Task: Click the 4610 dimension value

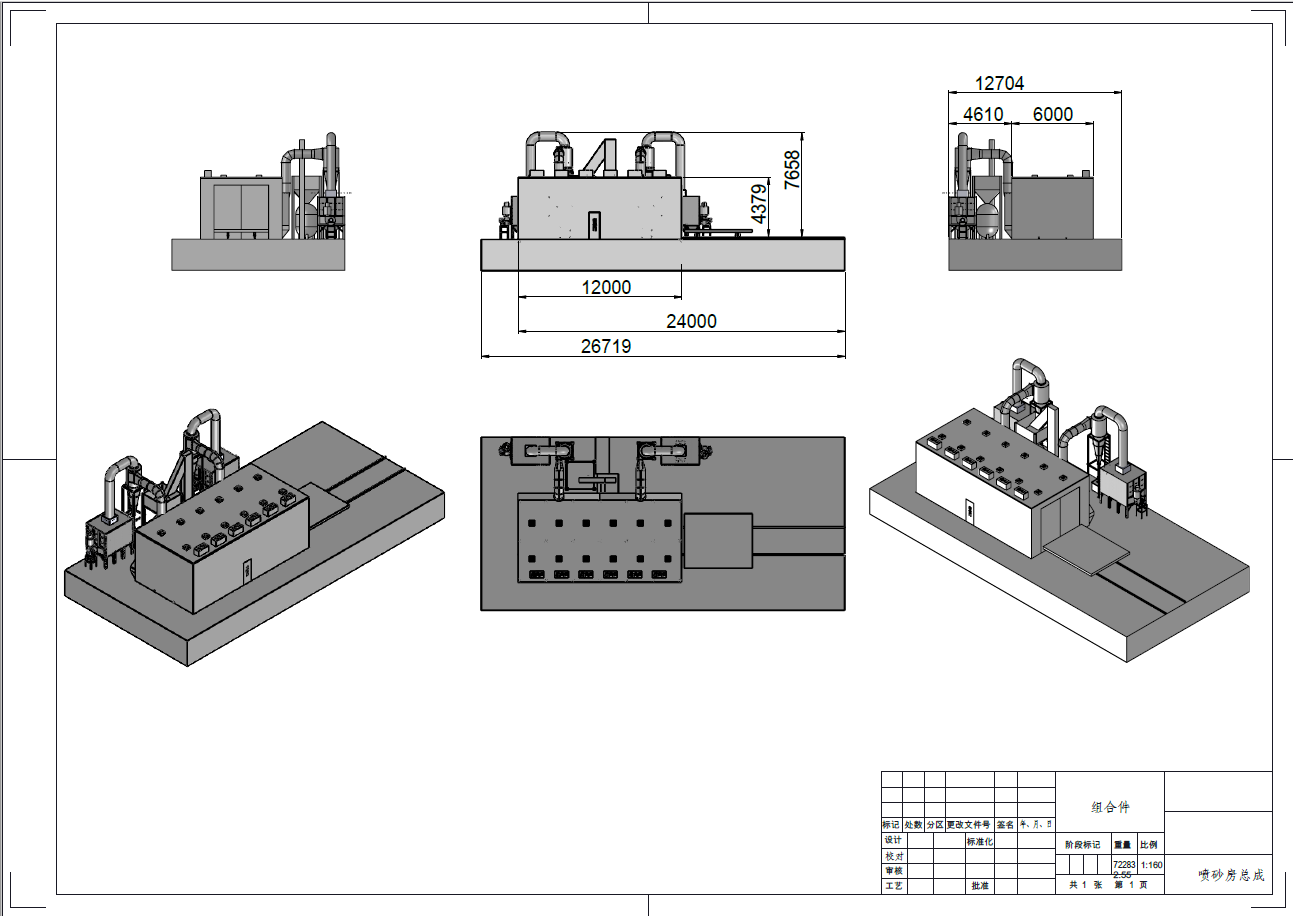Action: pyautogui.click(x=982, y=115)
